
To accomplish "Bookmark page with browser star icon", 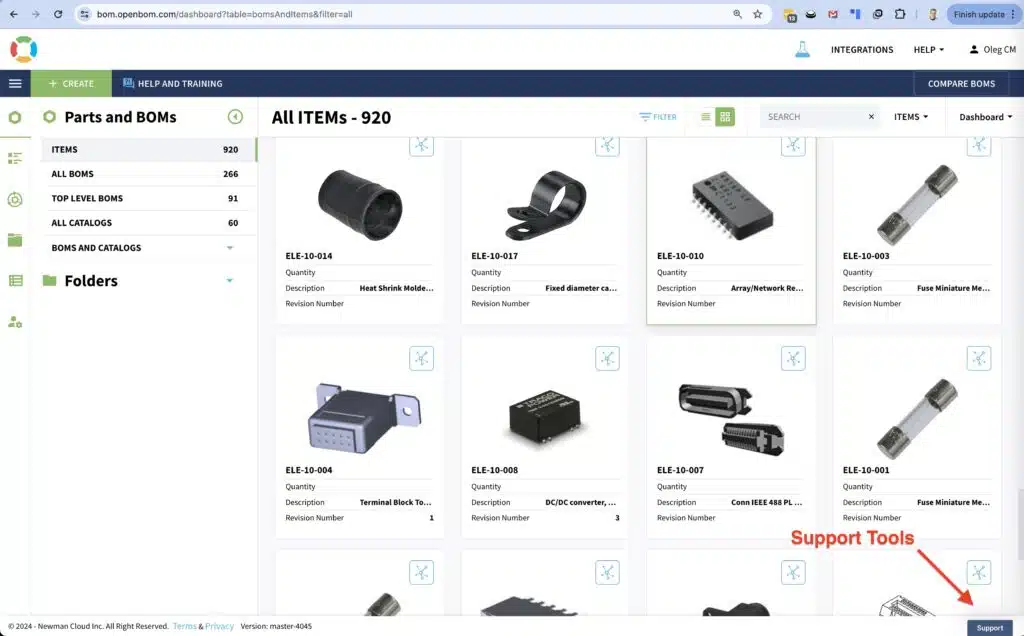I will click(758, 14).
